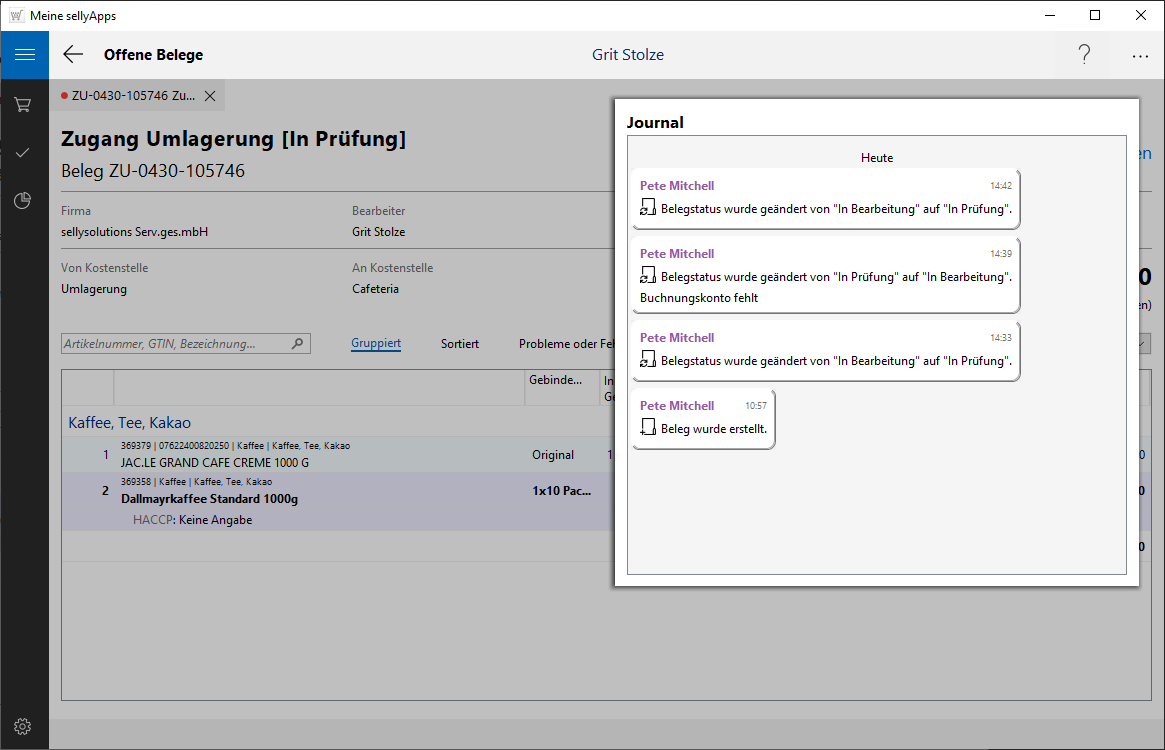Close the ZU-0430-105746 tab
Image resolution: width=1165 pixels, height=750 pixels.
[x=210, y=96]
